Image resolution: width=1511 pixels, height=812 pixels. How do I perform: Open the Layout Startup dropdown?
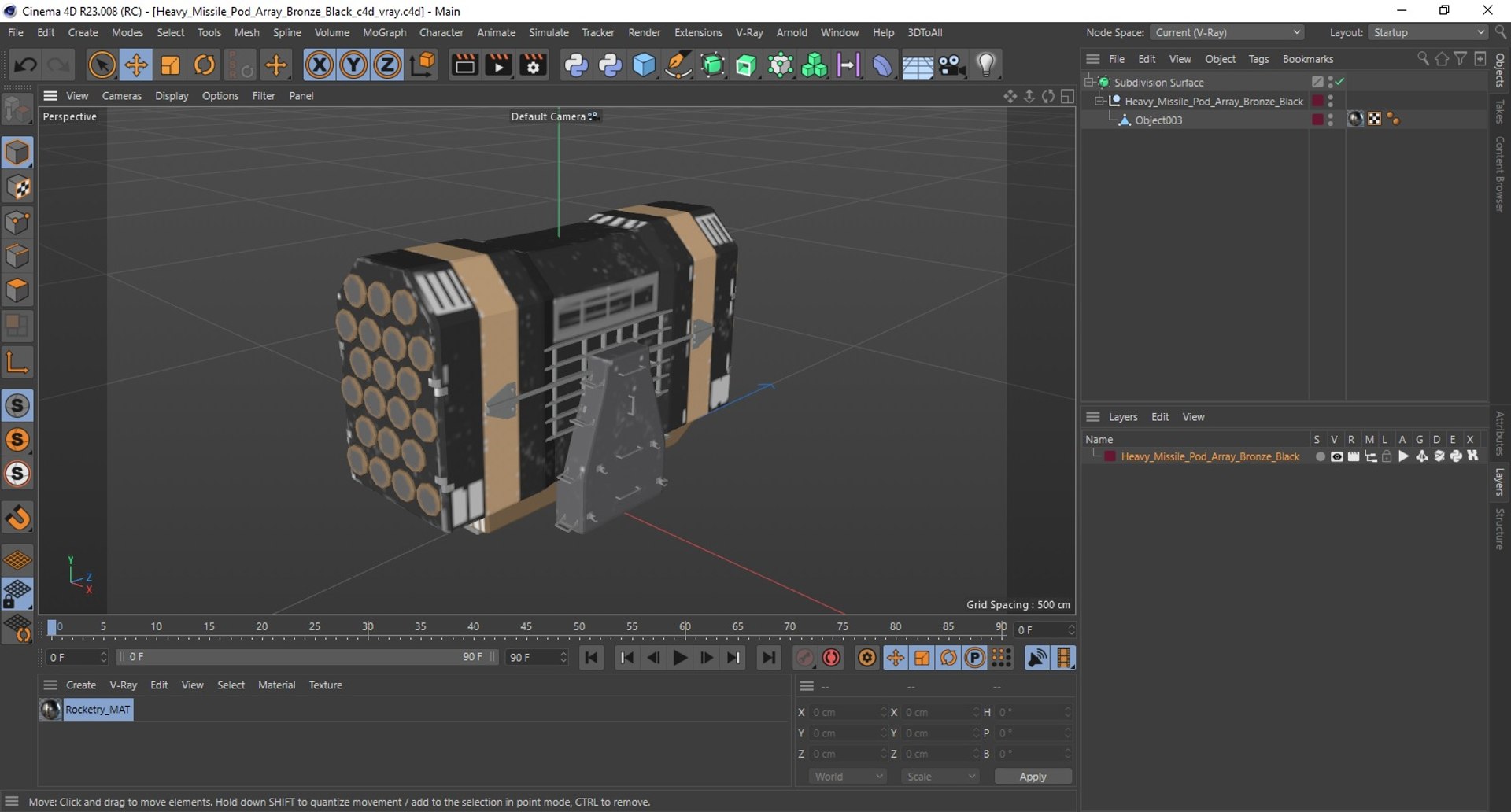point(1428,32)
